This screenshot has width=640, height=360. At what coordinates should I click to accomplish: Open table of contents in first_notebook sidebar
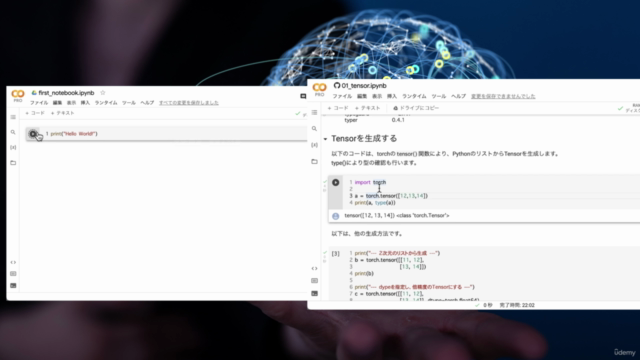coord(13,117)
